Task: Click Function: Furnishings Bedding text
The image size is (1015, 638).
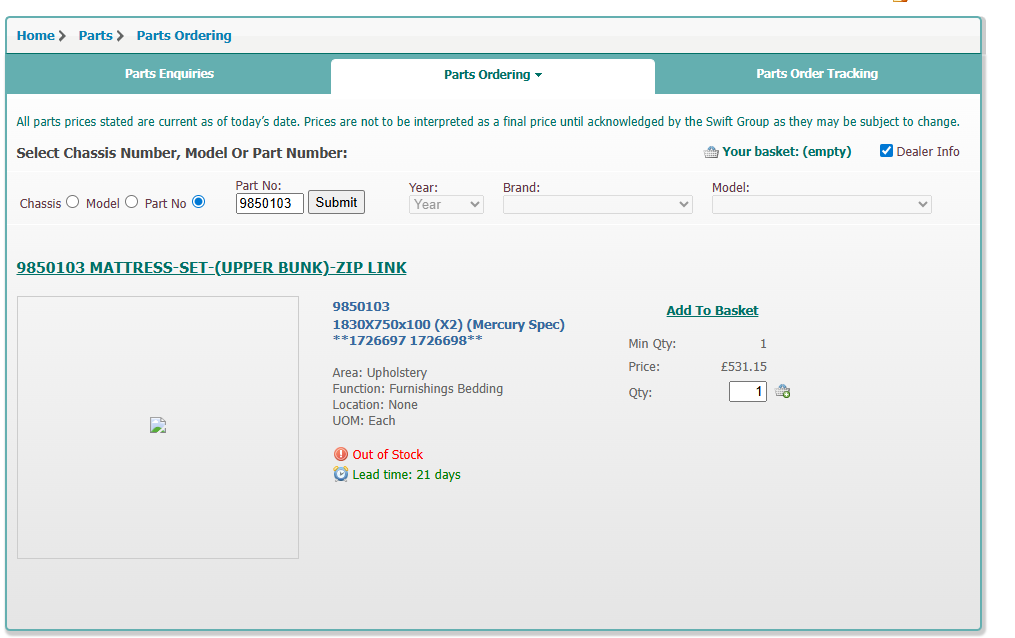Action: (x=418, y=389)
